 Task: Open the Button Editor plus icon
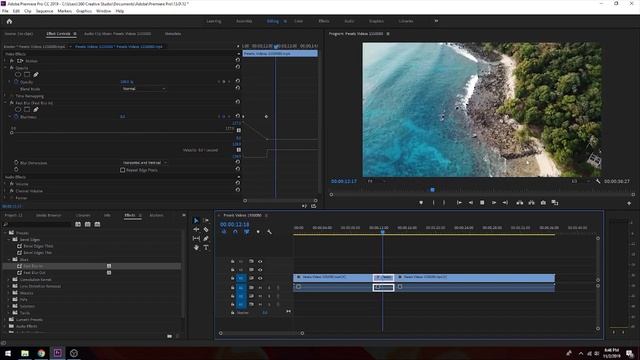click(629, 203)
